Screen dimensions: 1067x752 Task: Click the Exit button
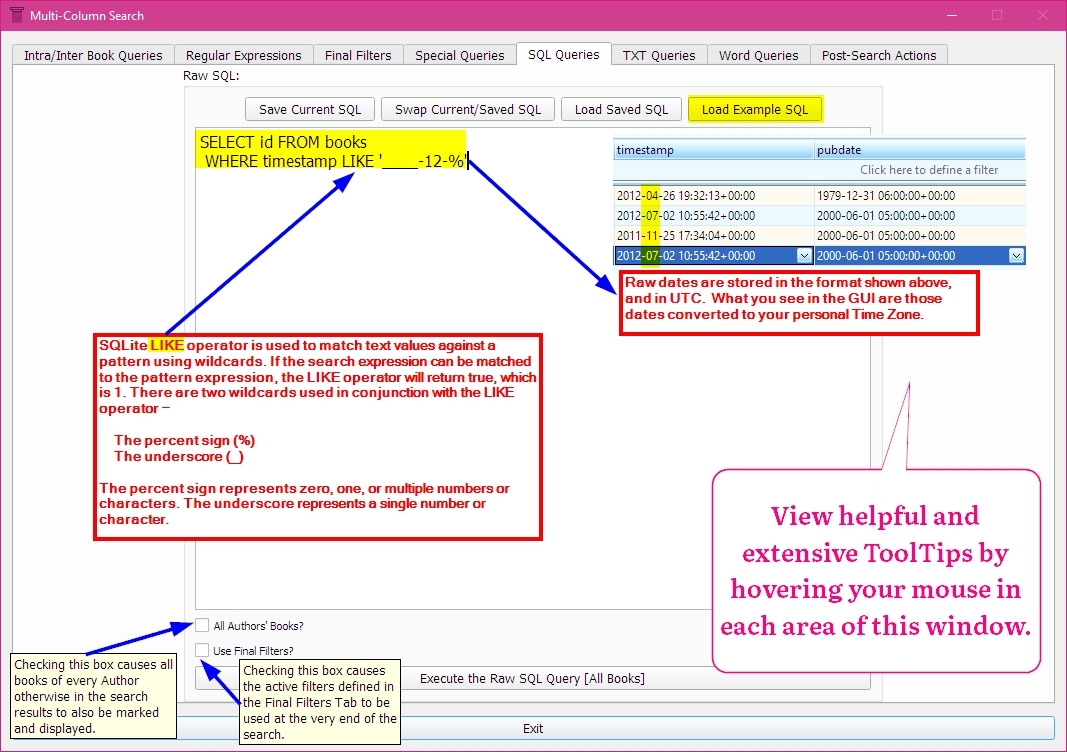[x=533, y=728]
